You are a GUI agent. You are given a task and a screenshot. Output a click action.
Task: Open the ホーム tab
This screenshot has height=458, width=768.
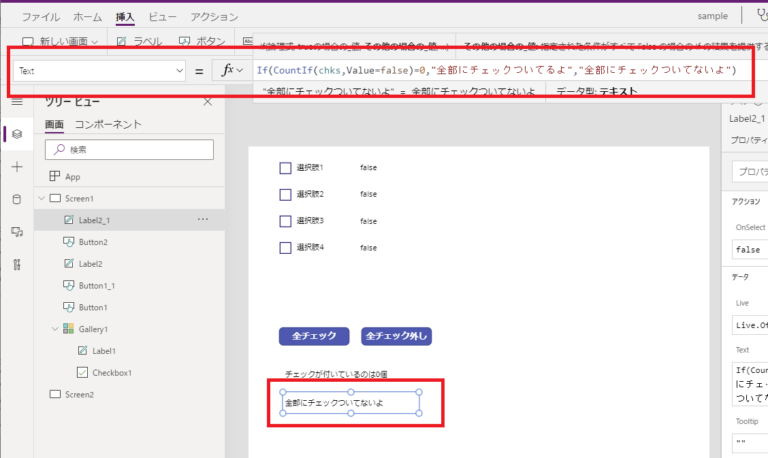pos(88,17)
